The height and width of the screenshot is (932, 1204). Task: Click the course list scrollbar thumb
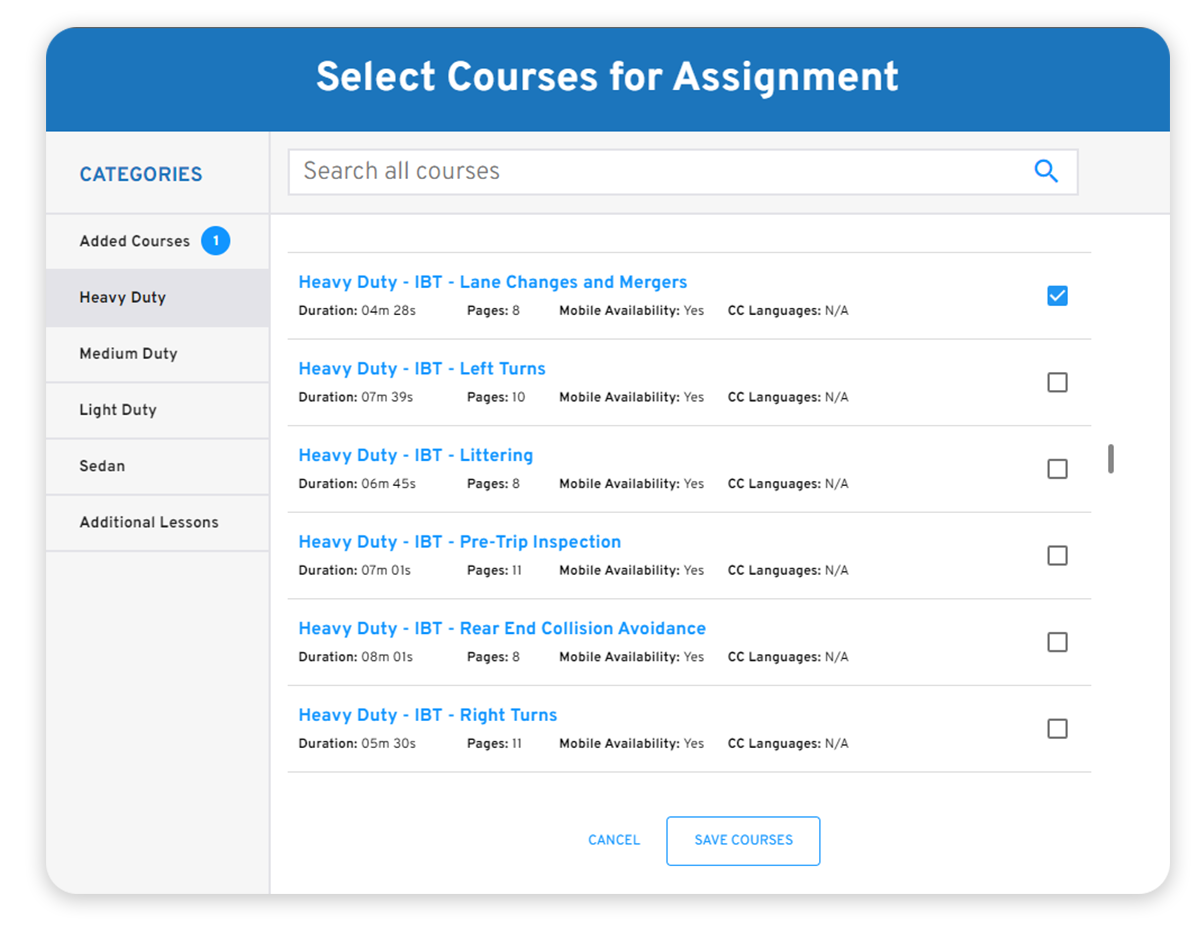[x=1111, y=458]
